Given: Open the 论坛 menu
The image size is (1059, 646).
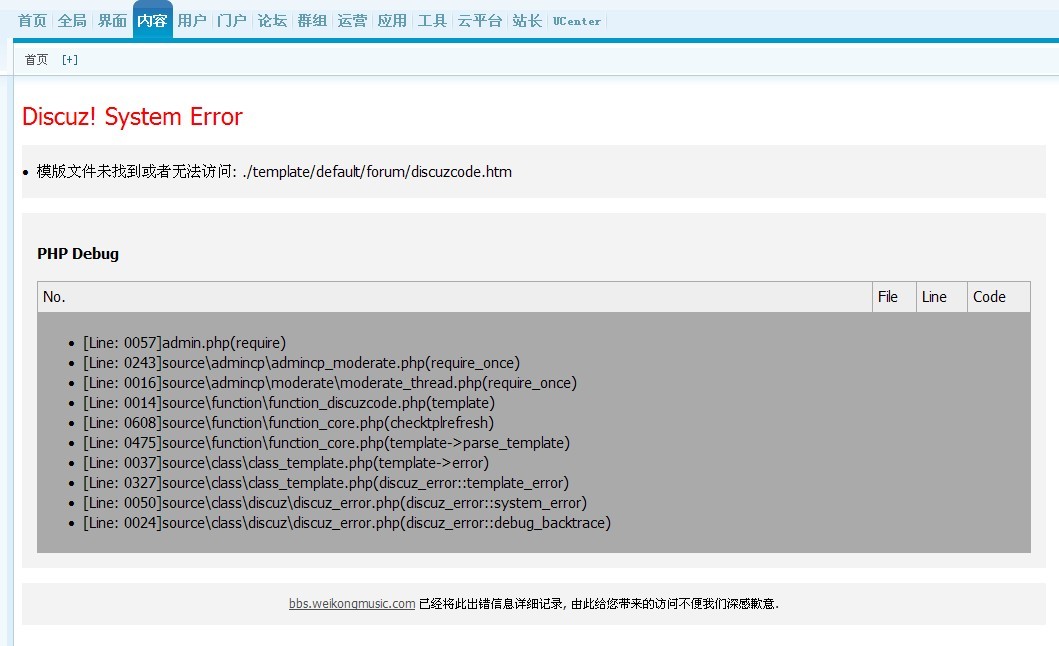Looking at the screenshot, I should 272,21.
